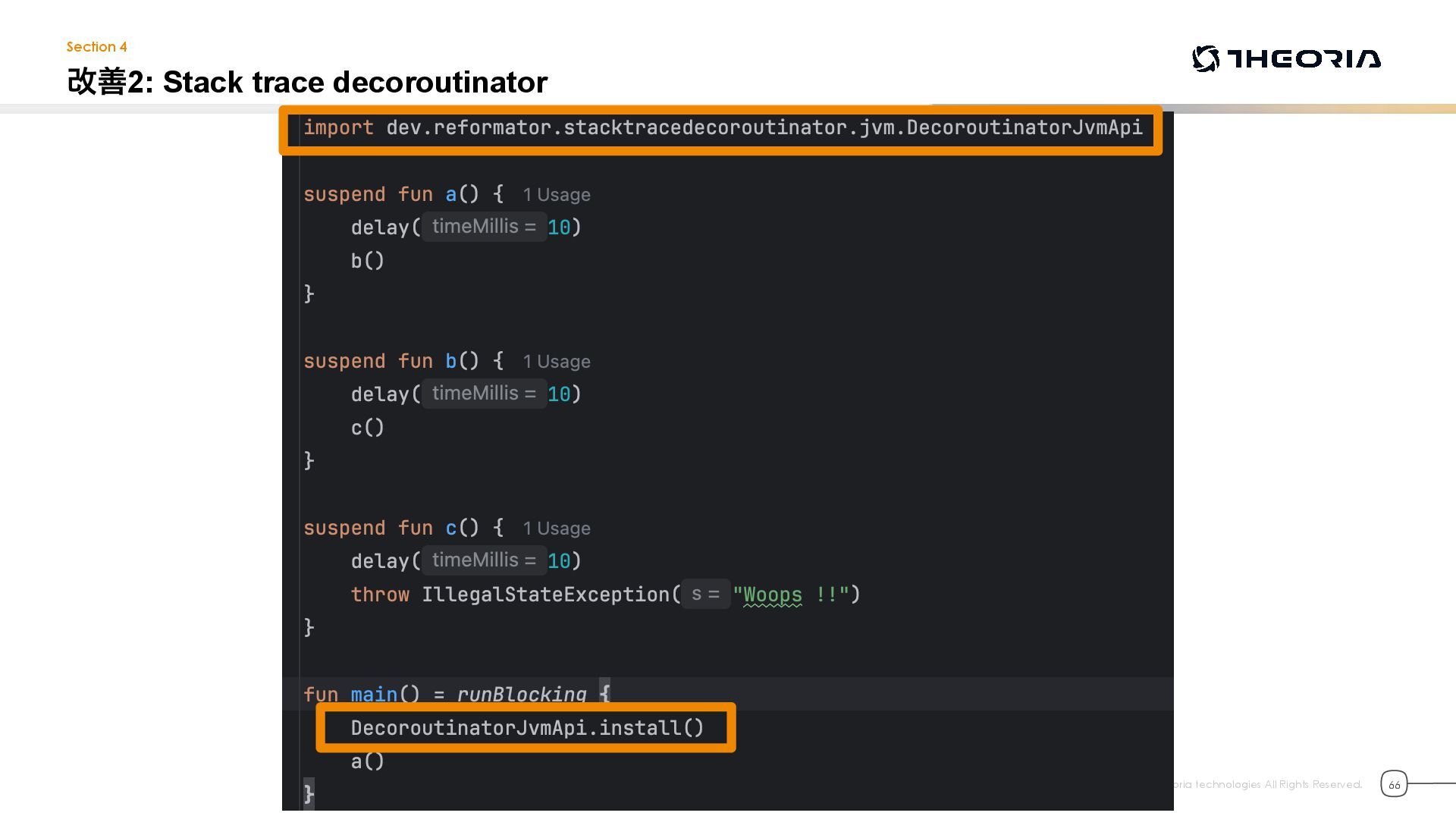The image size is (1456, 819).
Task: Click the timeMillis parameter hint in function b
Action: [x=484, y=394]
